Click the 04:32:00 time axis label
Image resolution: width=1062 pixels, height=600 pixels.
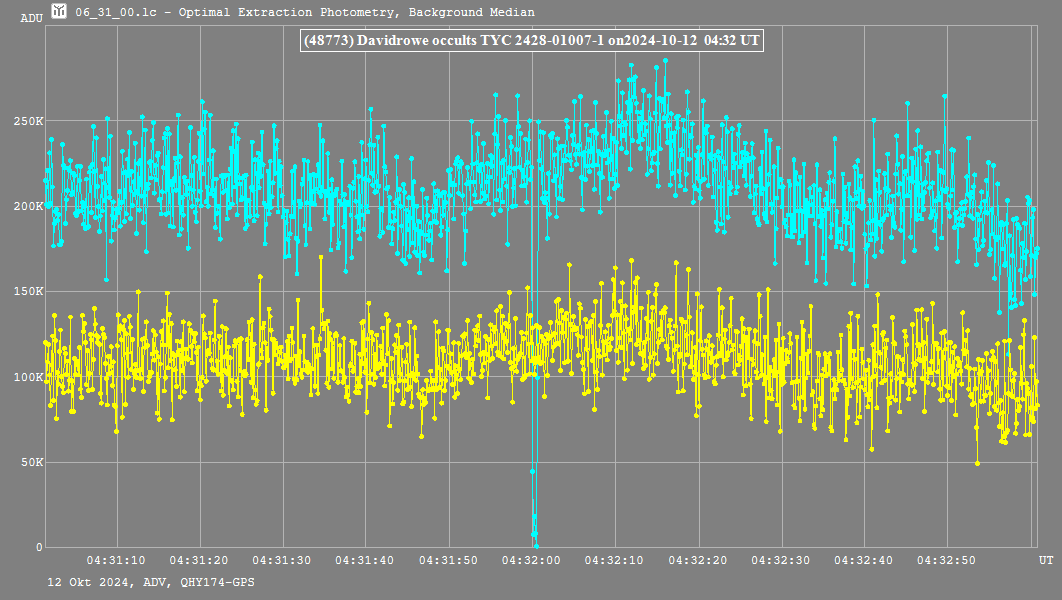[531, 561]
